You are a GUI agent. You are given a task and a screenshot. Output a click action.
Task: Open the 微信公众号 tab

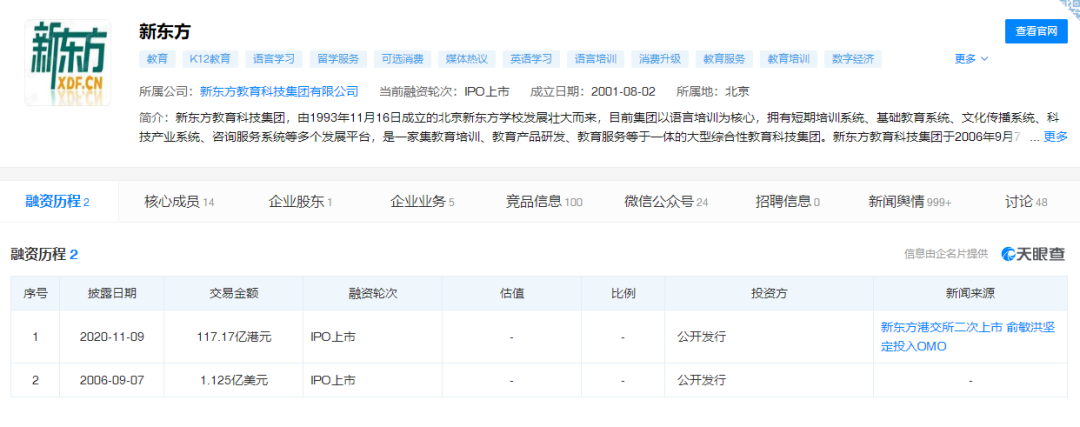(666, 202)
